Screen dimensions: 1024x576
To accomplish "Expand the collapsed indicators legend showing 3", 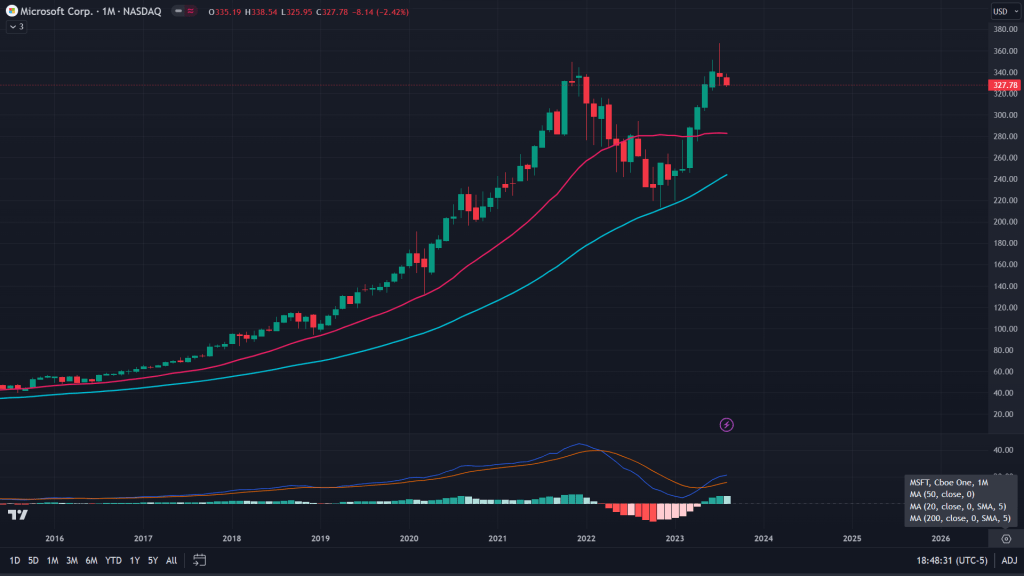I will pos(15,27).
